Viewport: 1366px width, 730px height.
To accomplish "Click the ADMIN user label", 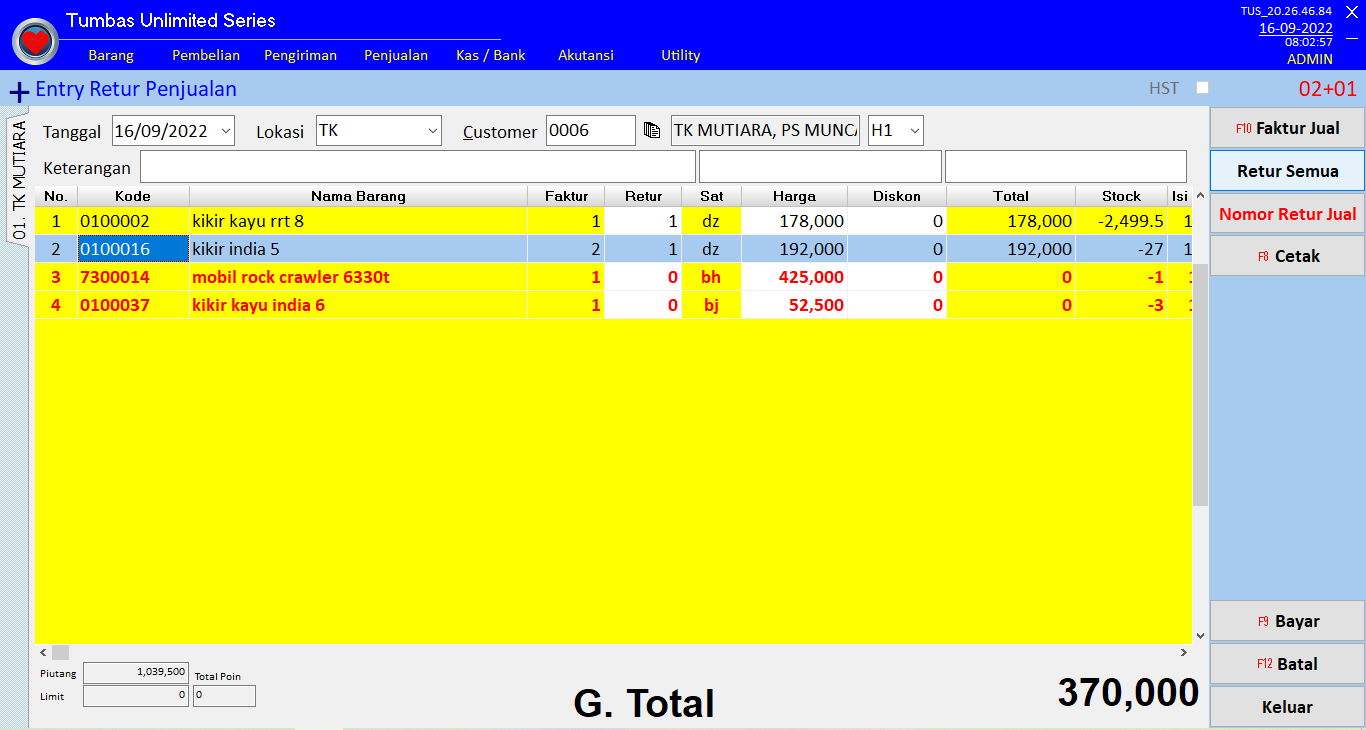I will pos(1309,59).
